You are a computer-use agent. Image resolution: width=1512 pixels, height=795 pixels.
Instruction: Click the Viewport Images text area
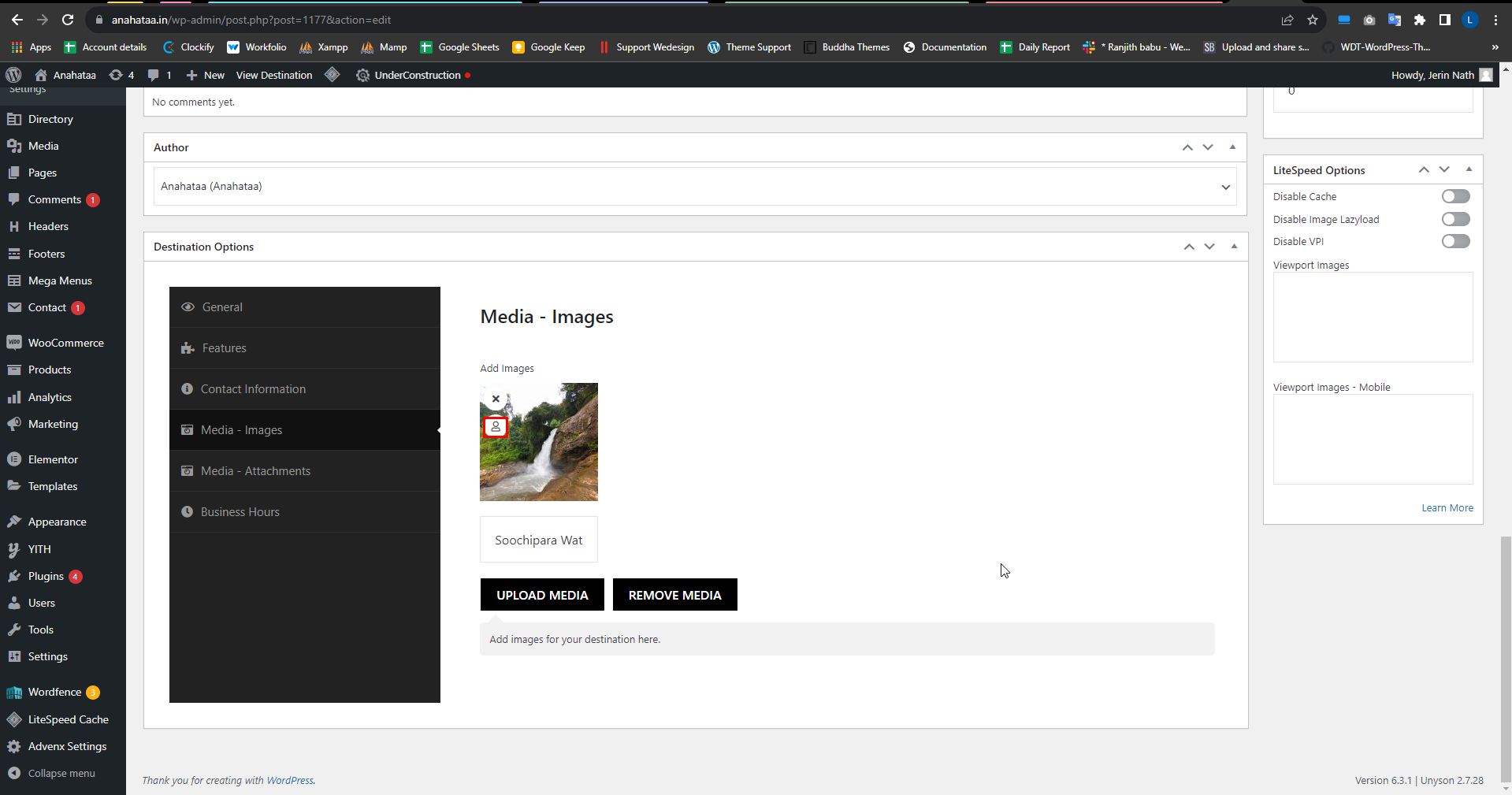pos(1373,318)
